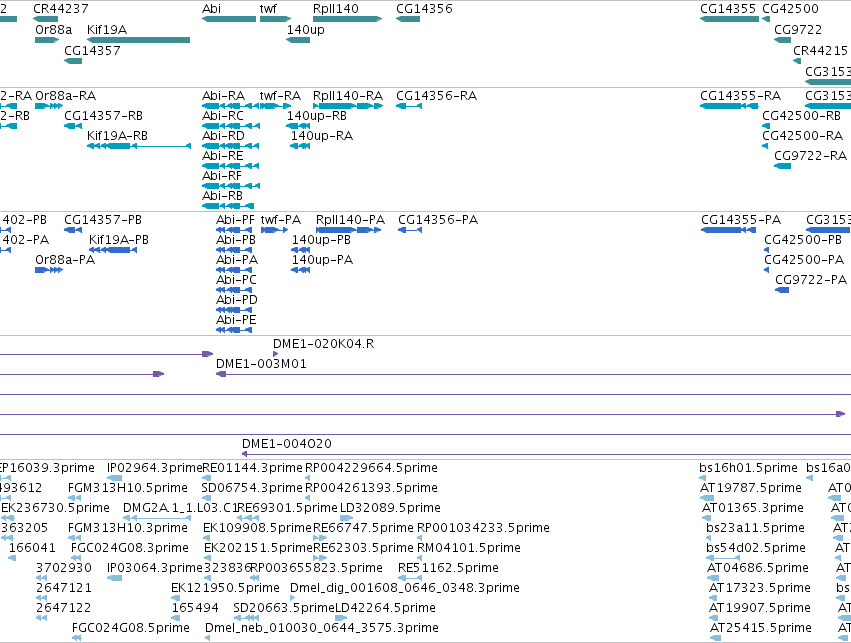
Task: Open the Kif19A-PB protein feature
Action: [x=113, y=250]
